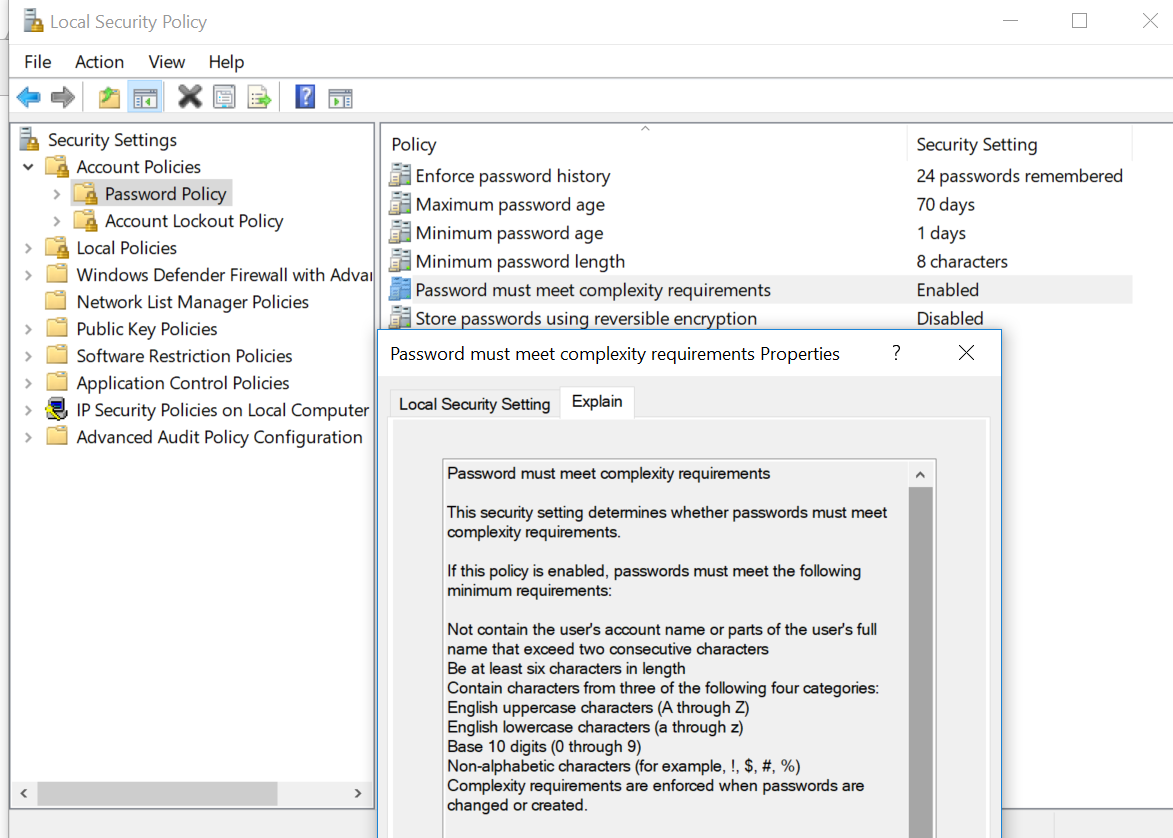Click the "70 days" setting value

point(946,204)
